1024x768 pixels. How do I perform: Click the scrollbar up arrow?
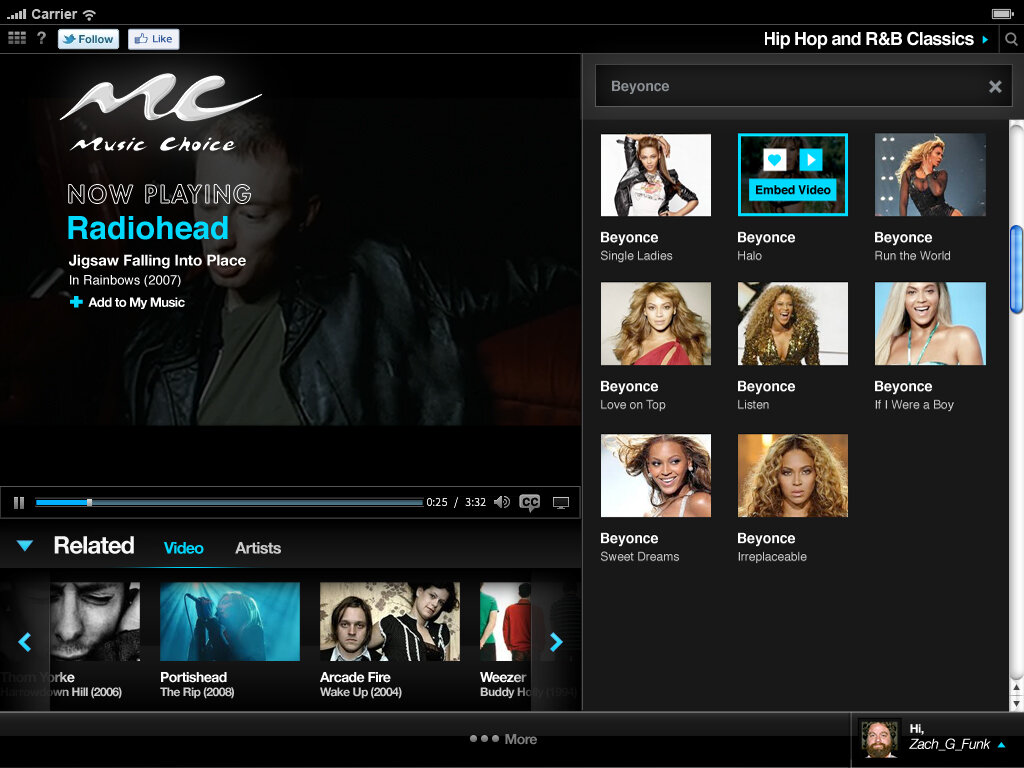click(x=1016, y=688)
